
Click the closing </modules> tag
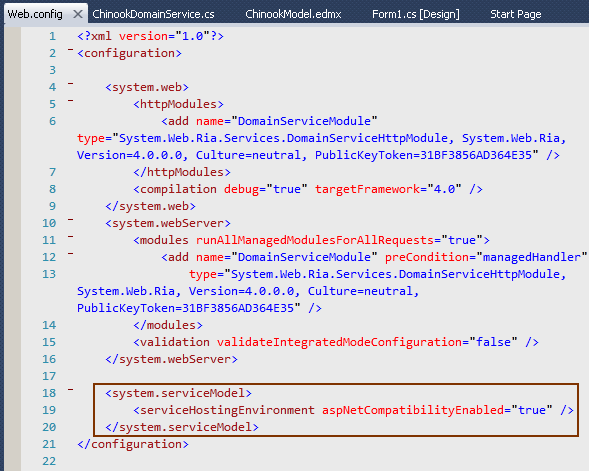point(168,325)
